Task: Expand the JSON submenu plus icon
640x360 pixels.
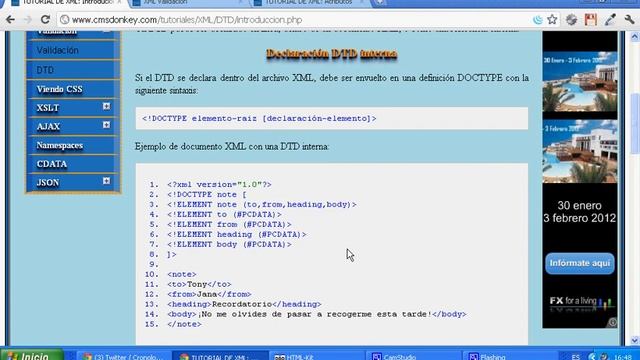Action: (x=107, y=181)
